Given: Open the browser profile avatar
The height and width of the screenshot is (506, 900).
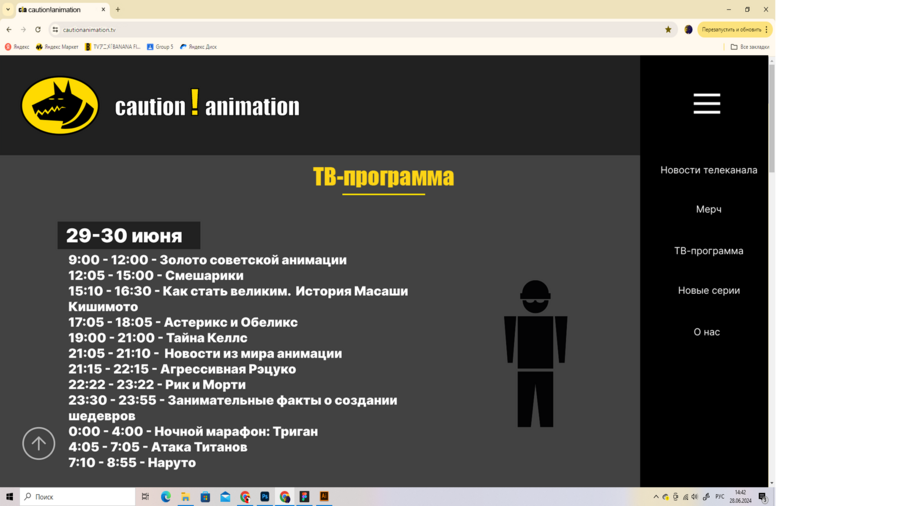Looking at the screenshot, I should 688,30.
